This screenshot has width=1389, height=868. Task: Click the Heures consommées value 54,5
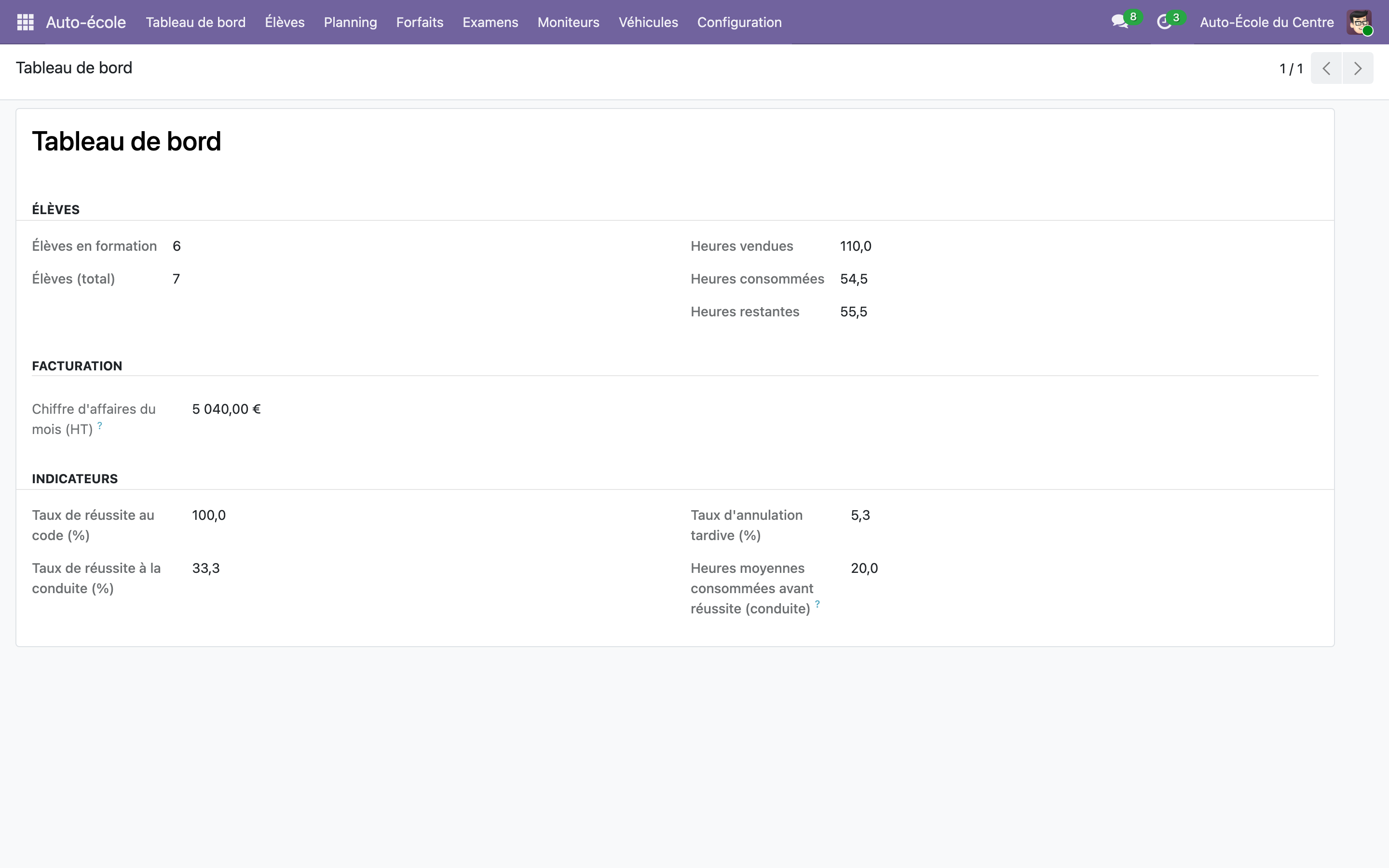coord(854,279)
